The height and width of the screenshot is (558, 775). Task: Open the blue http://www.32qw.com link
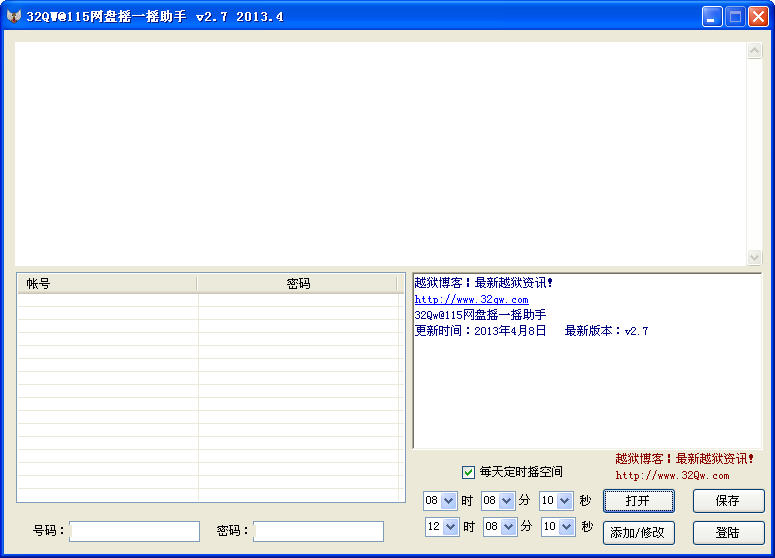pyautogui.click(x=471, y=299)
